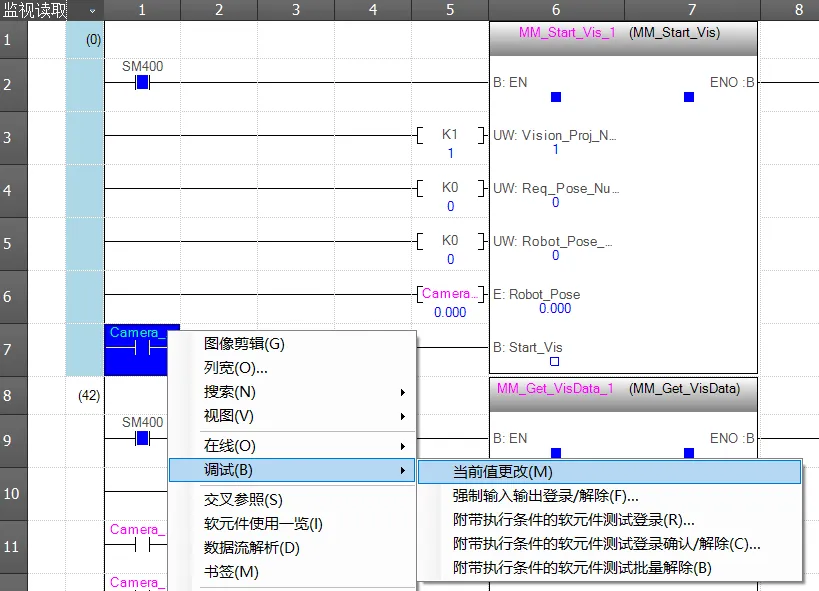Select the K0 constant for Req_Pose_Nu input
819x591 pixels.
(x=450, y=188)
